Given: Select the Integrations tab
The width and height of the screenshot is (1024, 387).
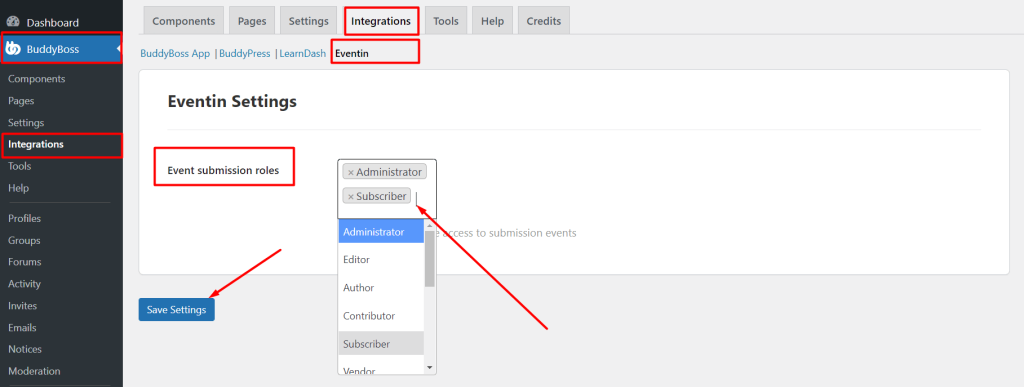Looking at the screenshot, I should (381, 21).
